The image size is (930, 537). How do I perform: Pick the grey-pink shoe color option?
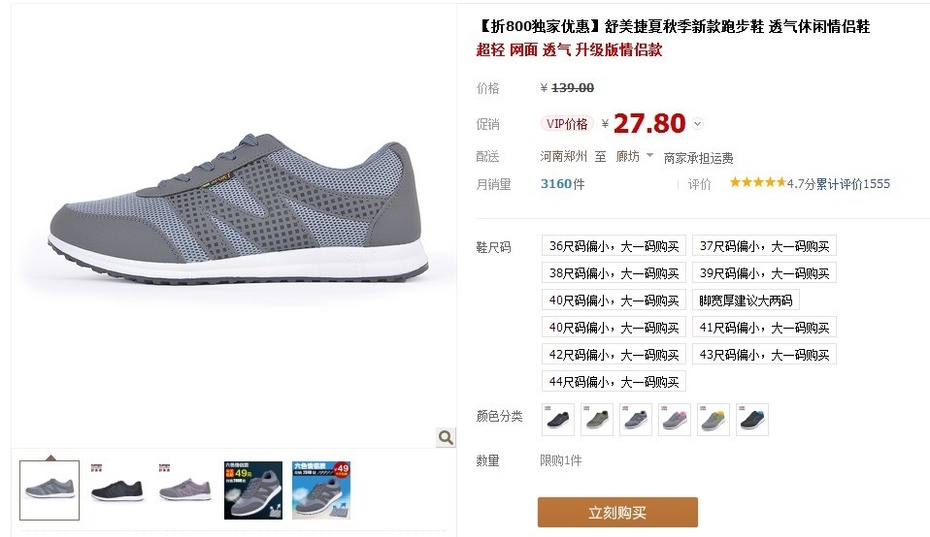[x=674, y=420]
